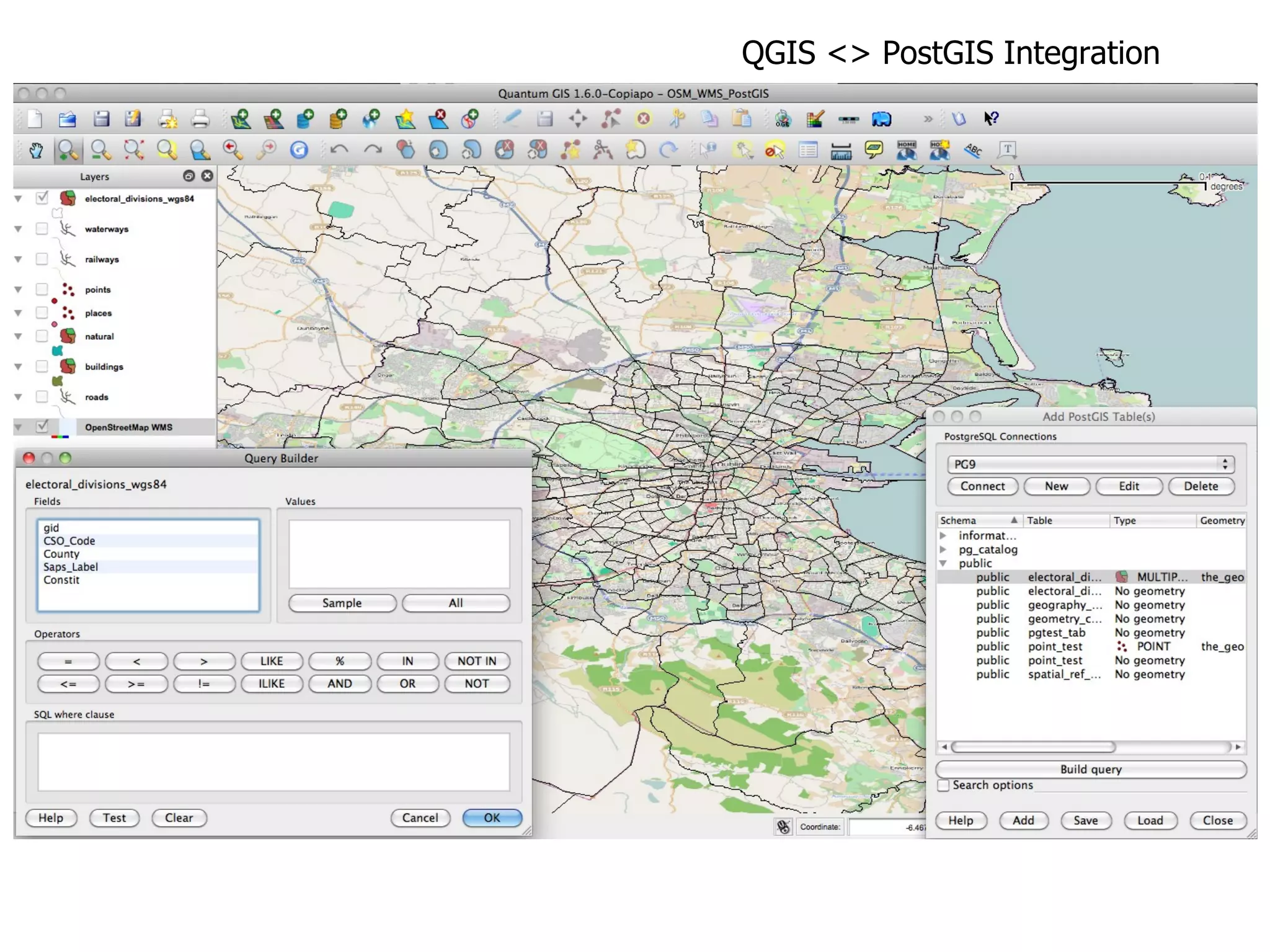Screen dimensions: 1270x952
Task: Click the Add PostGIS Layer icon
Action: click(x=304, y=118)
